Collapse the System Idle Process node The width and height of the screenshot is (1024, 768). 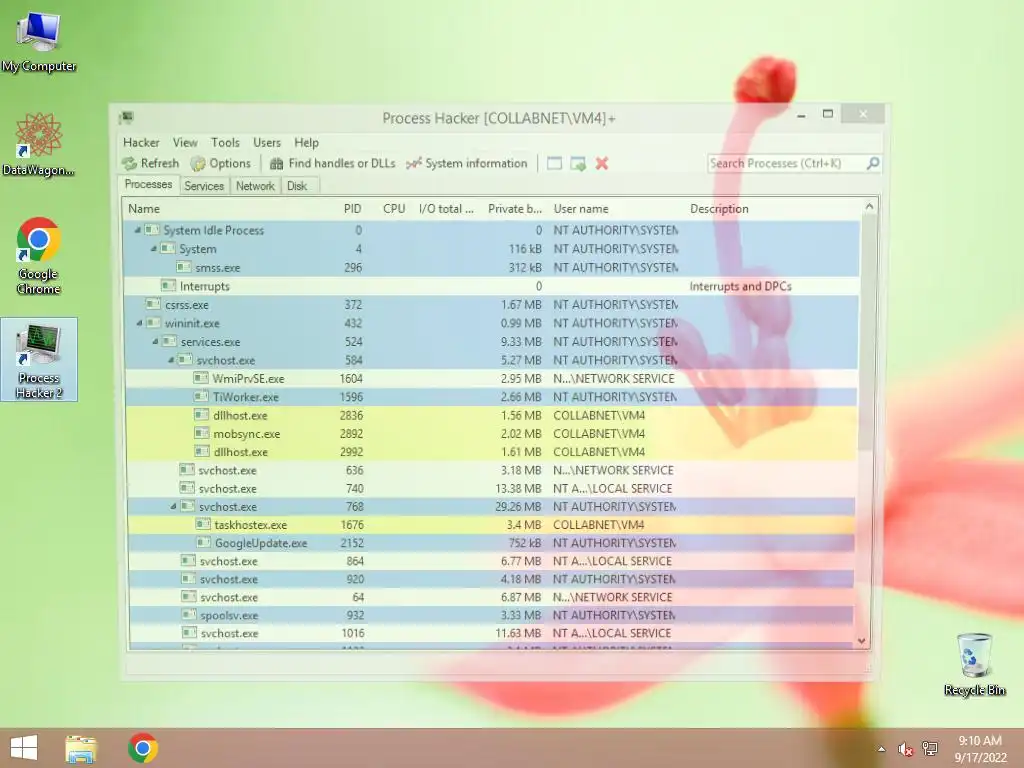(x=138, y=230)
